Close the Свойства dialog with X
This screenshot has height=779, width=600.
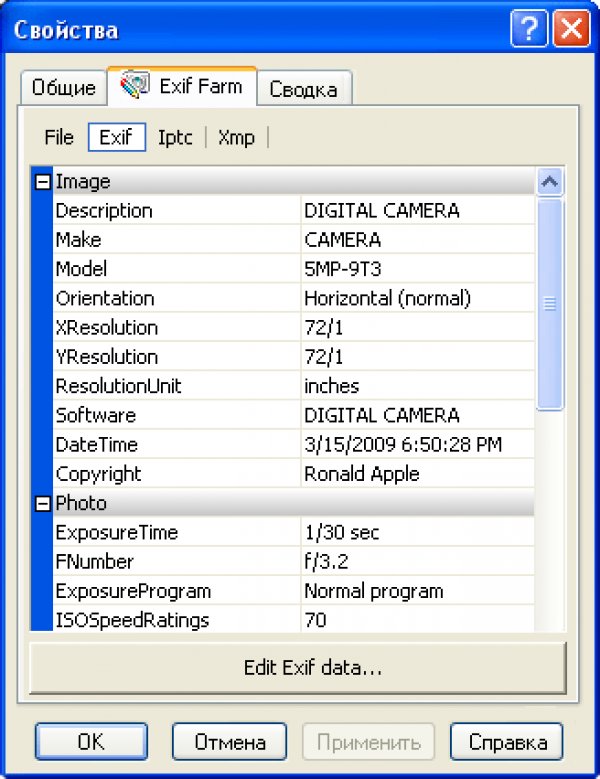[572, 30]
